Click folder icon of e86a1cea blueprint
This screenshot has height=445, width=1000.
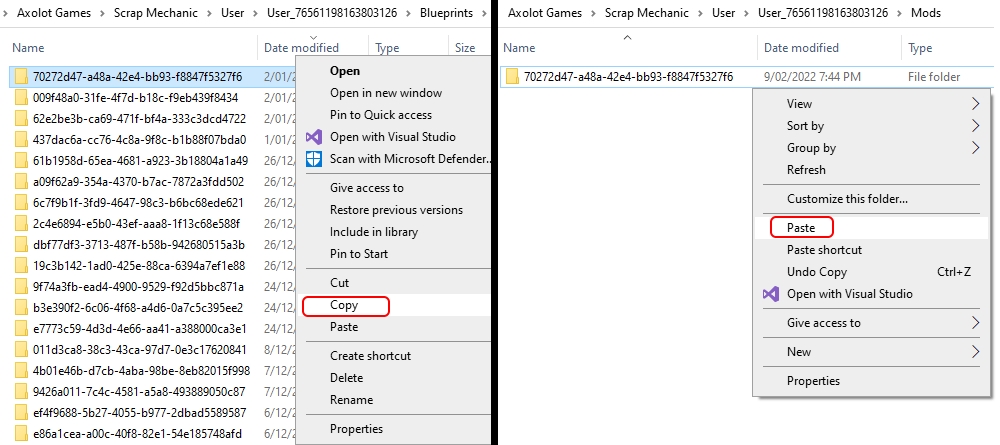(x=21, y=434)
